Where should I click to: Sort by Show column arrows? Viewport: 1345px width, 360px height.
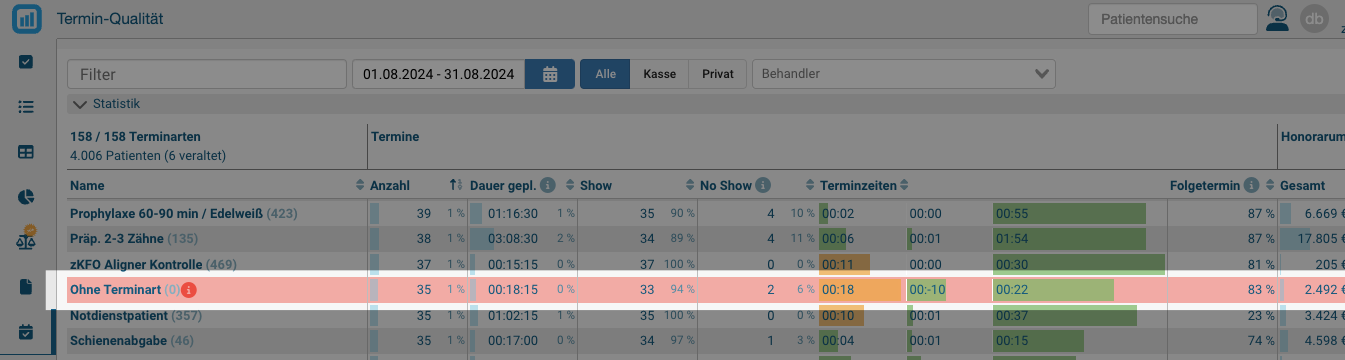690,186
